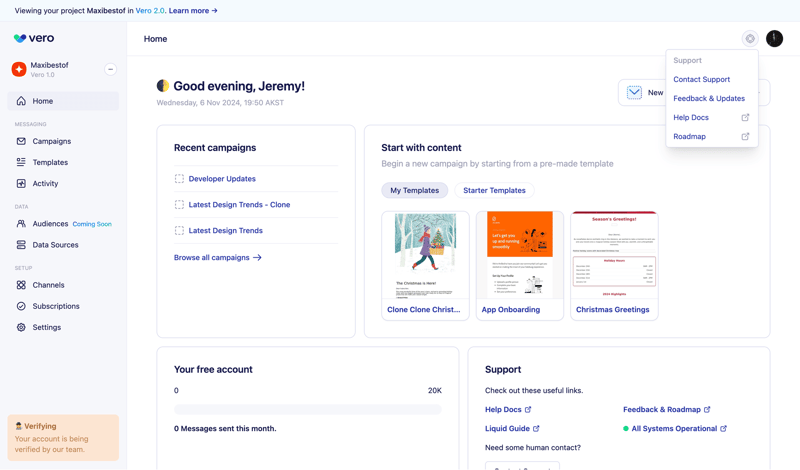This screenshot has width=800, height=470.
Task: Expand the Maxibestof project switcher
Action: (110, 69)
